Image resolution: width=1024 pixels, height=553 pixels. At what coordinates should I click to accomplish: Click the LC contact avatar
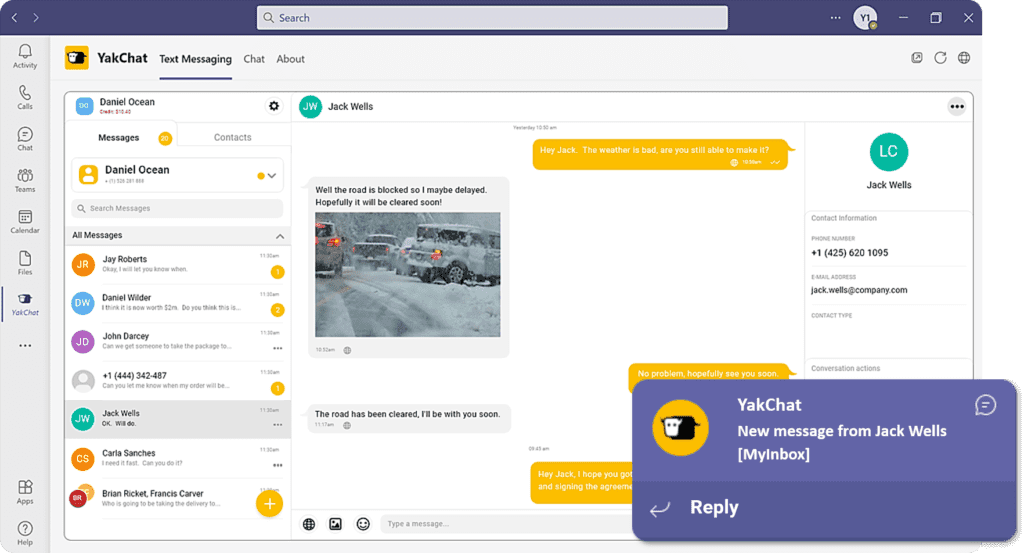pos(889,151)
